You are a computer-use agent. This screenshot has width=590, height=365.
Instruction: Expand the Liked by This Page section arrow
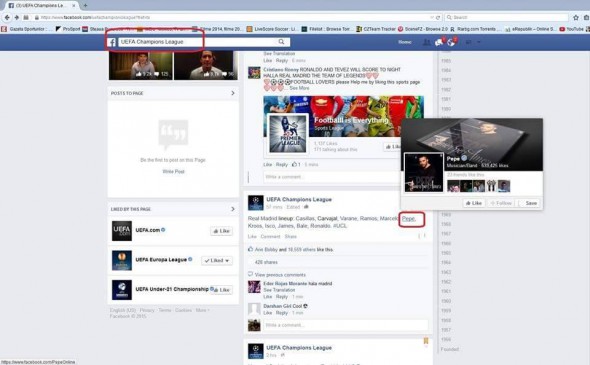[233, 209]
